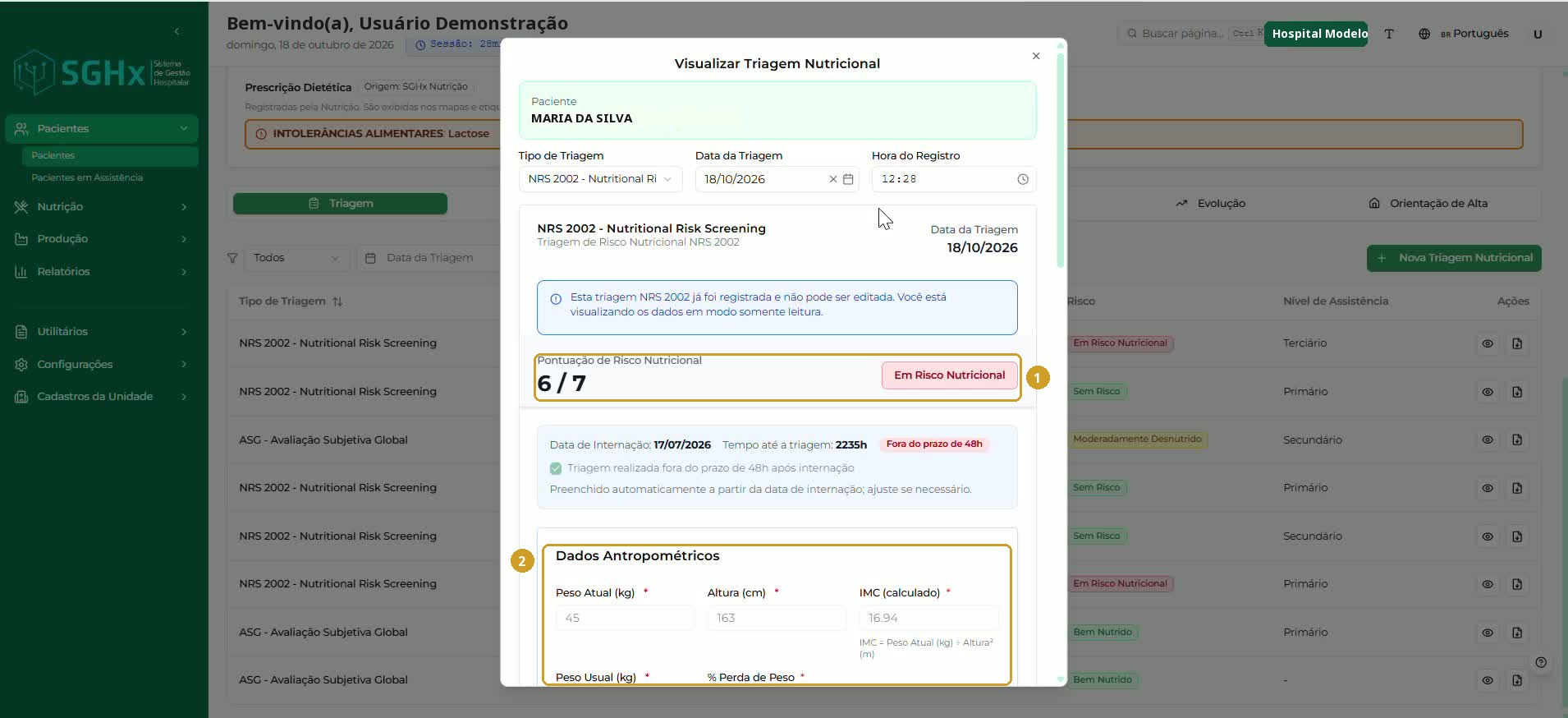1568x718 pixels.
Task: Open Cadastros da Unidade sidebar menu
Action: pos(102,397)
